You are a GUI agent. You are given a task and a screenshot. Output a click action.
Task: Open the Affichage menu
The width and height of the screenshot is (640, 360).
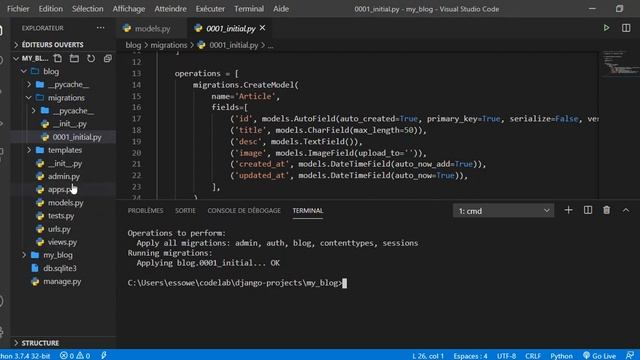(129, 9)
